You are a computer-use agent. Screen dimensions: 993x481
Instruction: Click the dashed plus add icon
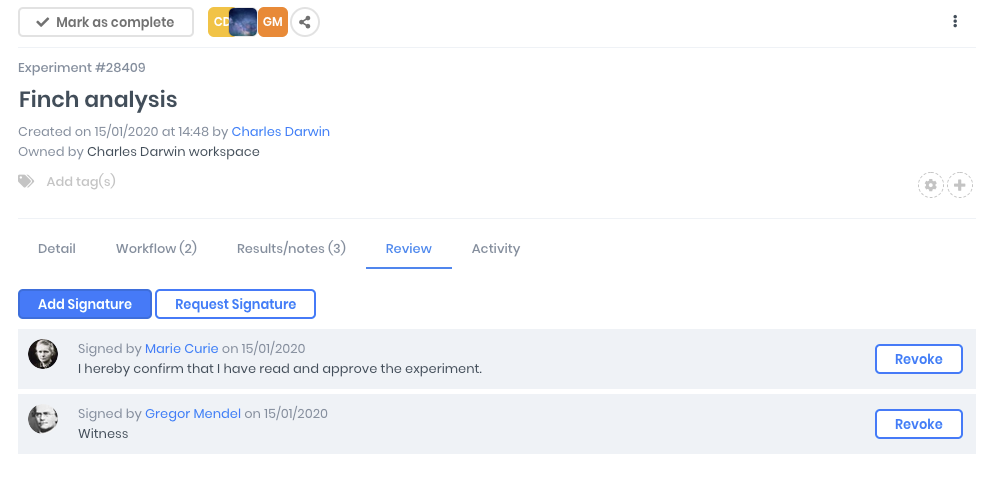(x=960, y=185)
